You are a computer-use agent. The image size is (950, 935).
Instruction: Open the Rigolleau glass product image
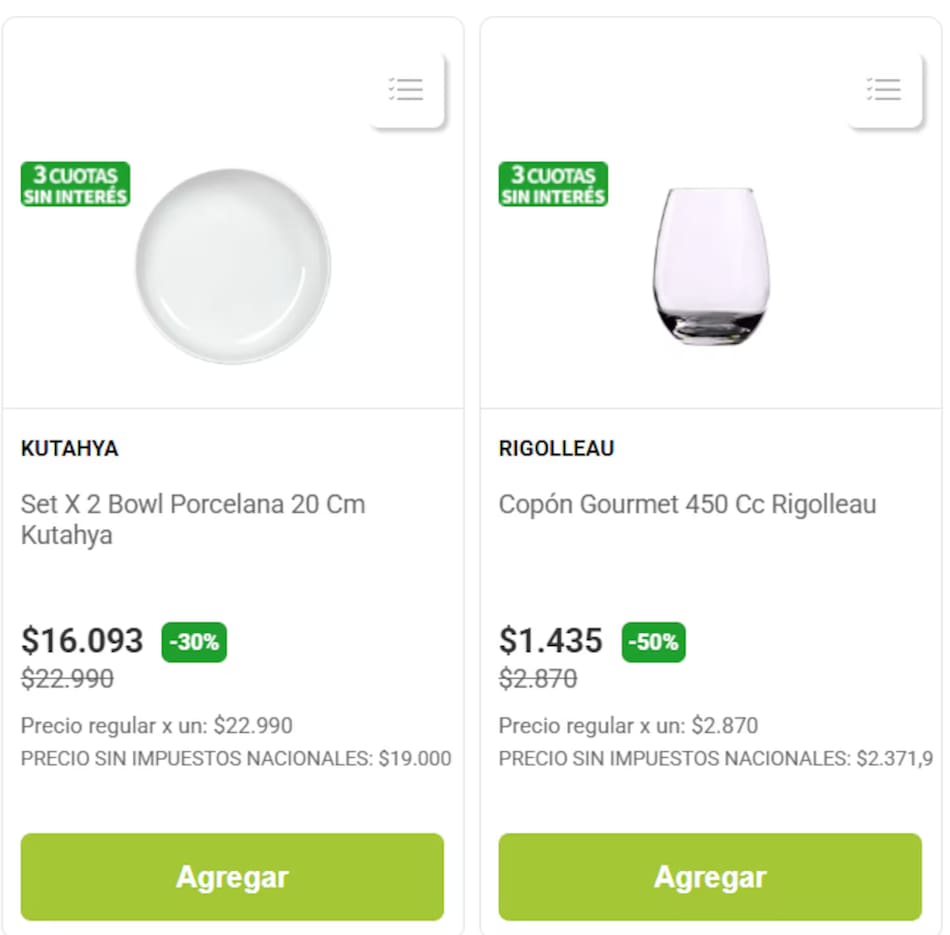pos(711,266)
